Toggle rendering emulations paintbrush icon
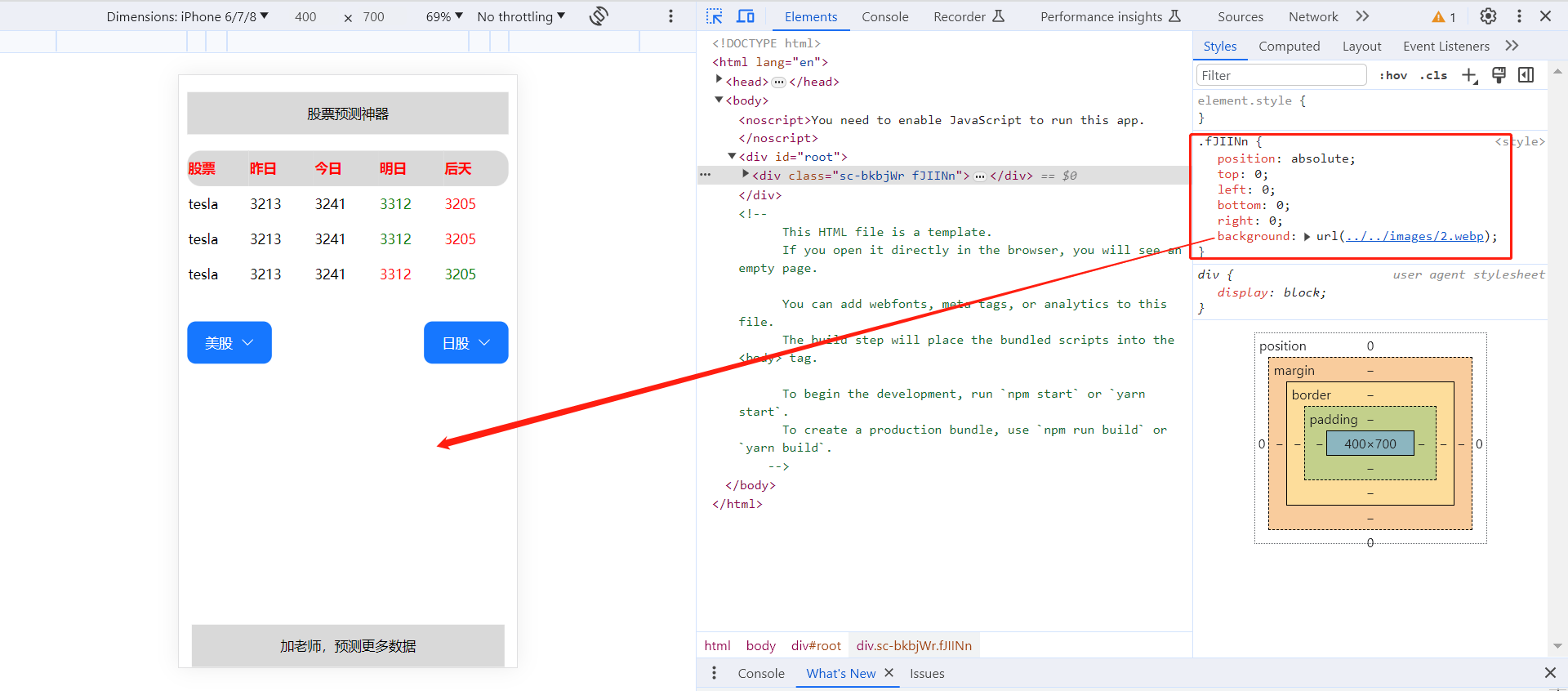Image resolution: width=1568 pixels, height=691 pixels. (x=1499, y=75)
